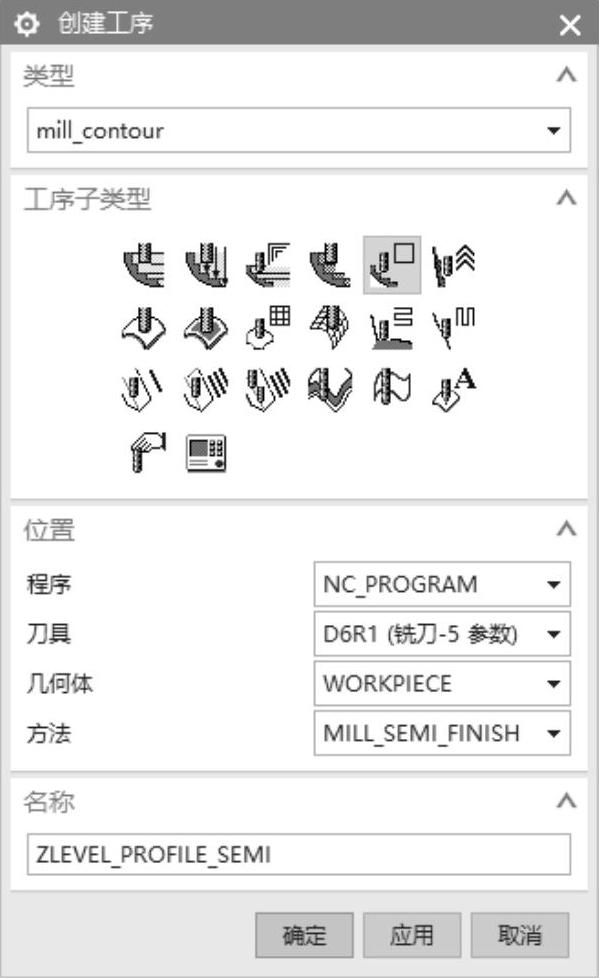The height and width of the screenshot is (978, 599).
Task: Pick the Rest Milling subtype icon
Action: (x=330, y=265)
